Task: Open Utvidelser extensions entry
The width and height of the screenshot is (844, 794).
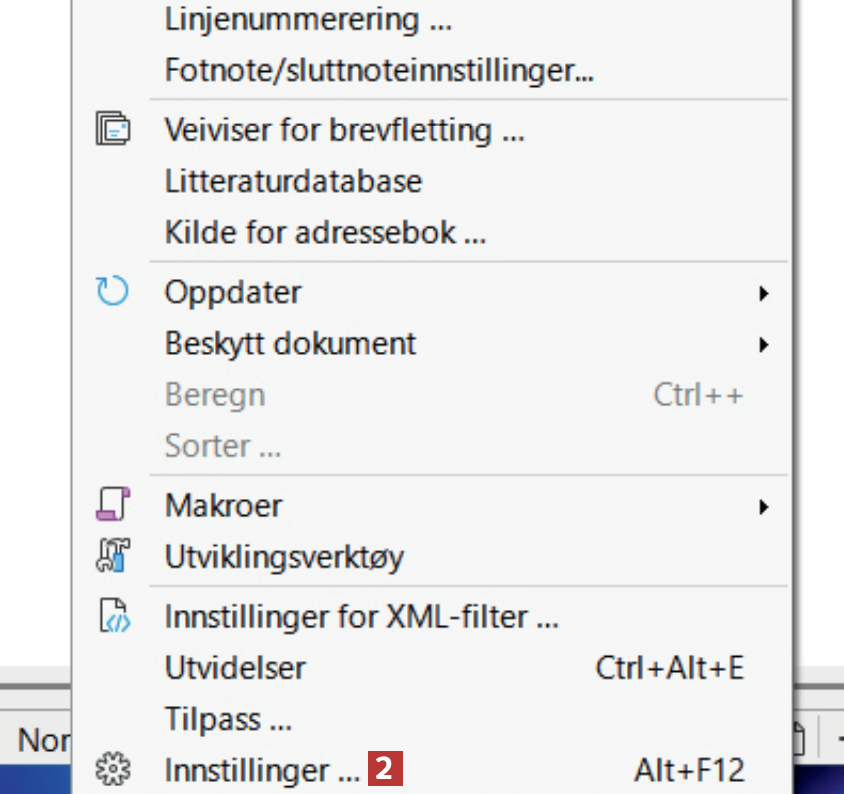Action: (x=235, y=668)
